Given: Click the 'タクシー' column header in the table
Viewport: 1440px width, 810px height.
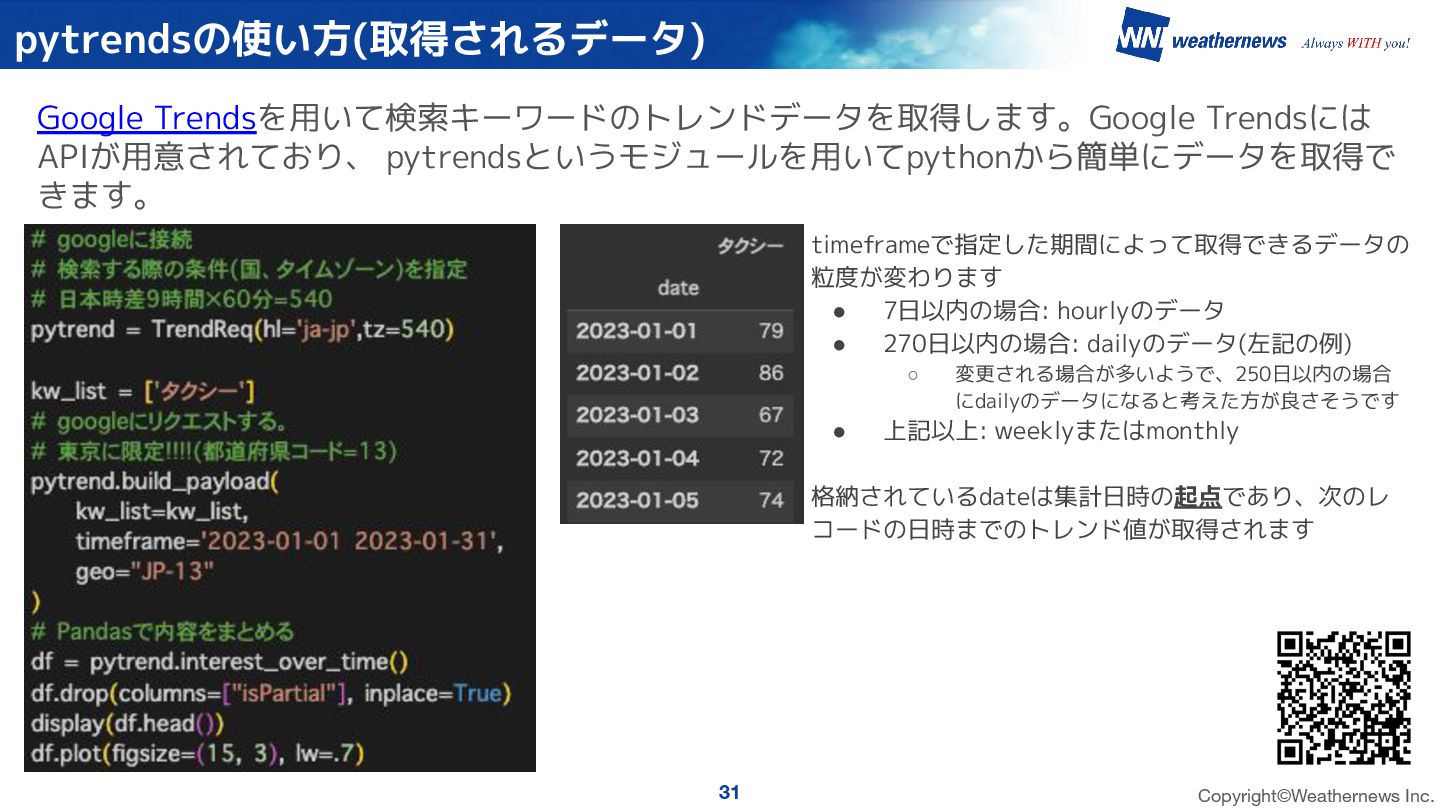Looking at the screenshot, I should tap(751, 246).
